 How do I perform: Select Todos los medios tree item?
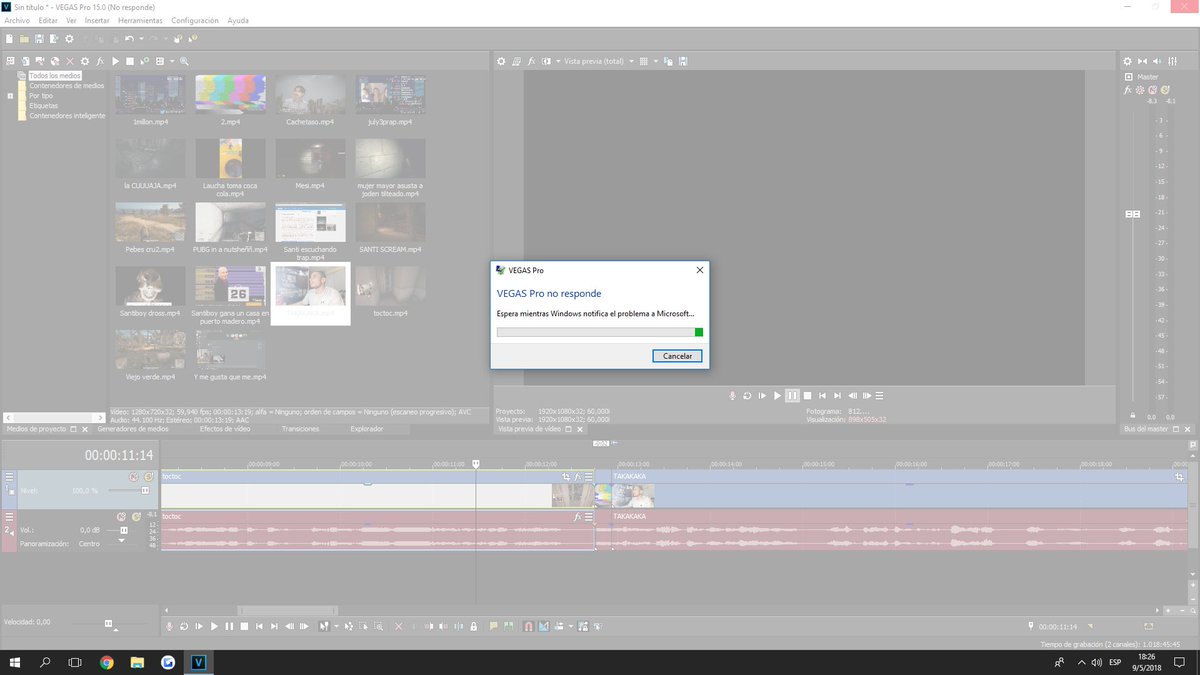click(55, 76)
